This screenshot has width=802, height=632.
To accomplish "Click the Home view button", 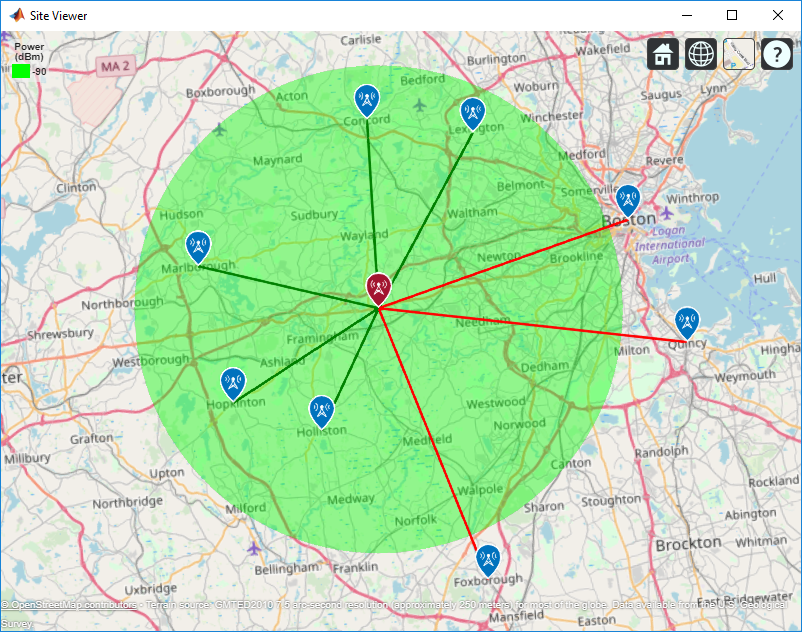I will (x=663, y=54).
